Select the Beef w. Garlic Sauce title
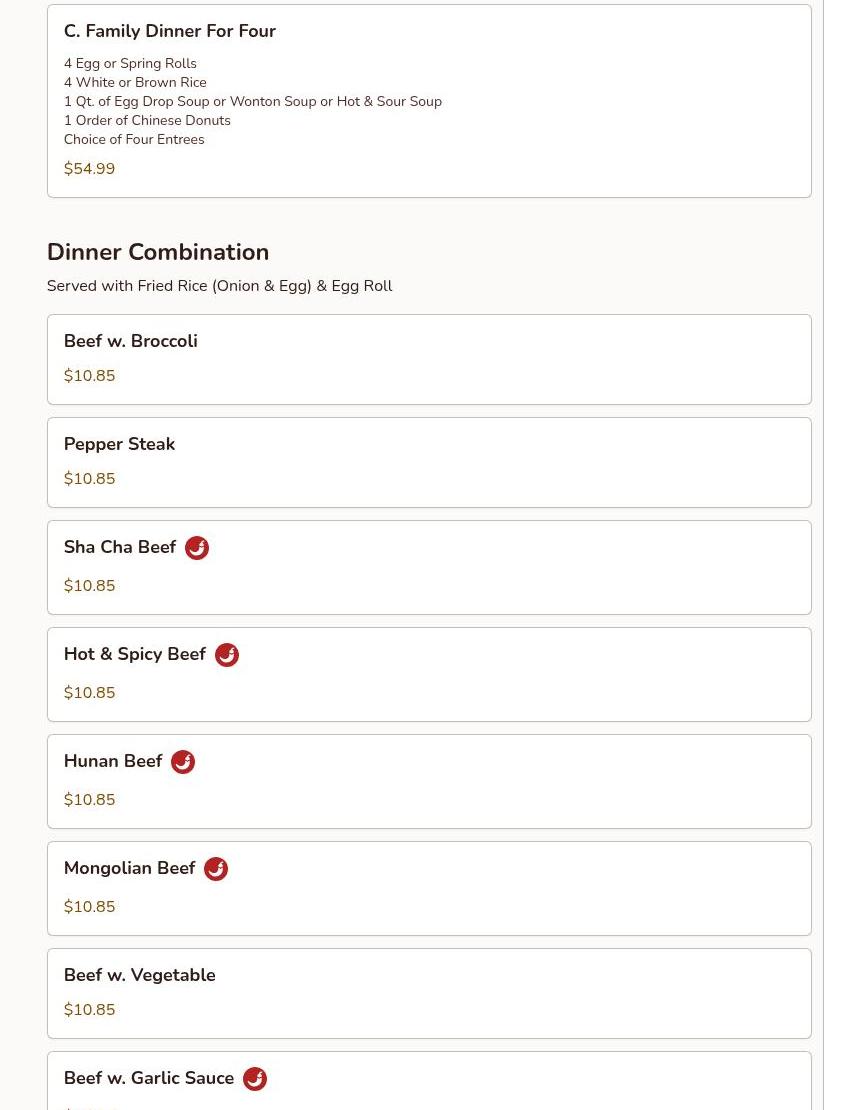844x1110 pixels. click(x=149, y=1078)
